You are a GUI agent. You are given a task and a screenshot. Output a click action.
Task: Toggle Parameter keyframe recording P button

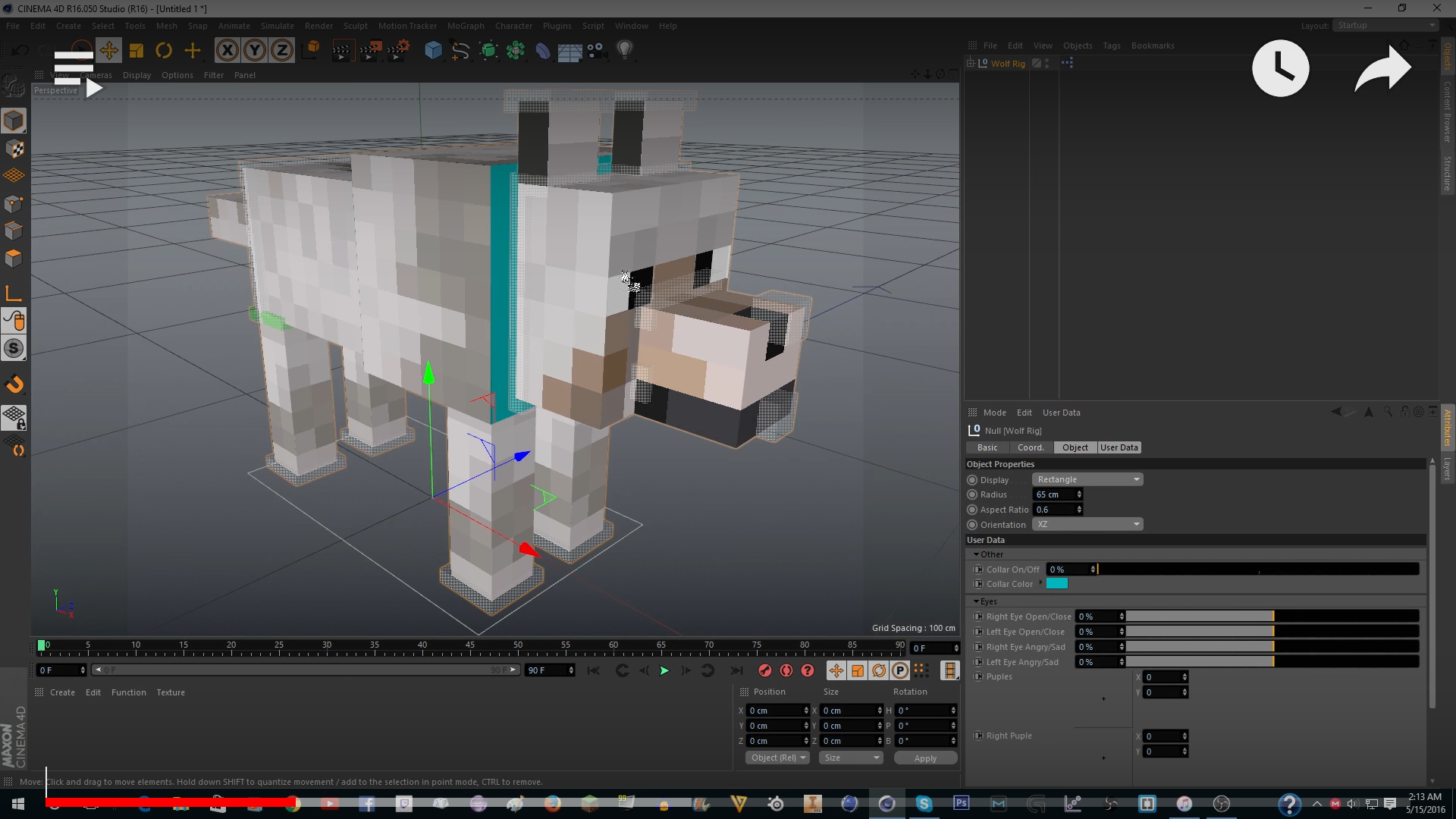click(899, 670)
